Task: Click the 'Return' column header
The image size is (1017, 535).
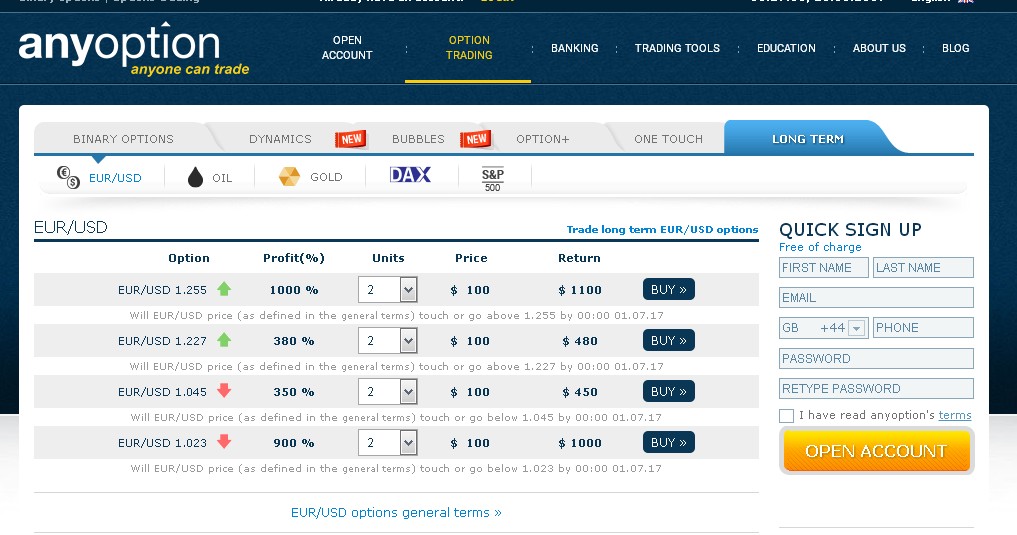Action: (579, 258)
